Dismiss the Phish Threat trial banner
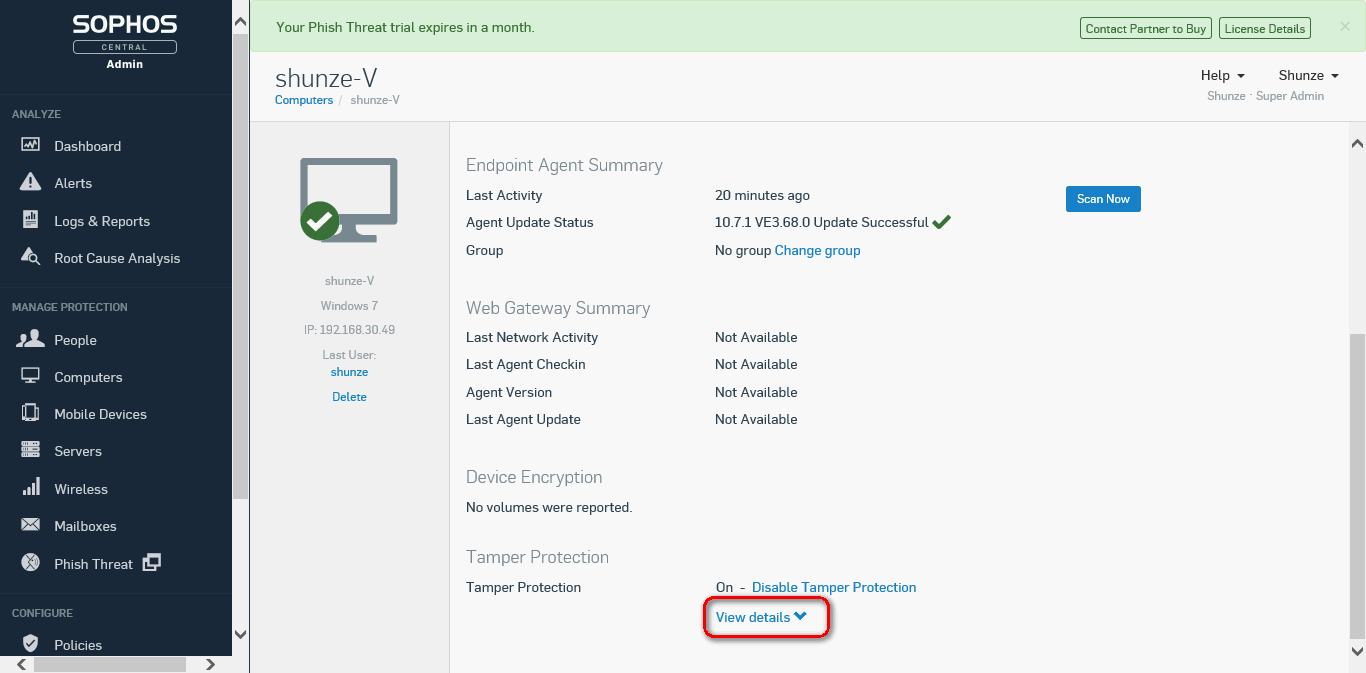Viewport: 1366px width, 673px height. [x=1345, y=27]
